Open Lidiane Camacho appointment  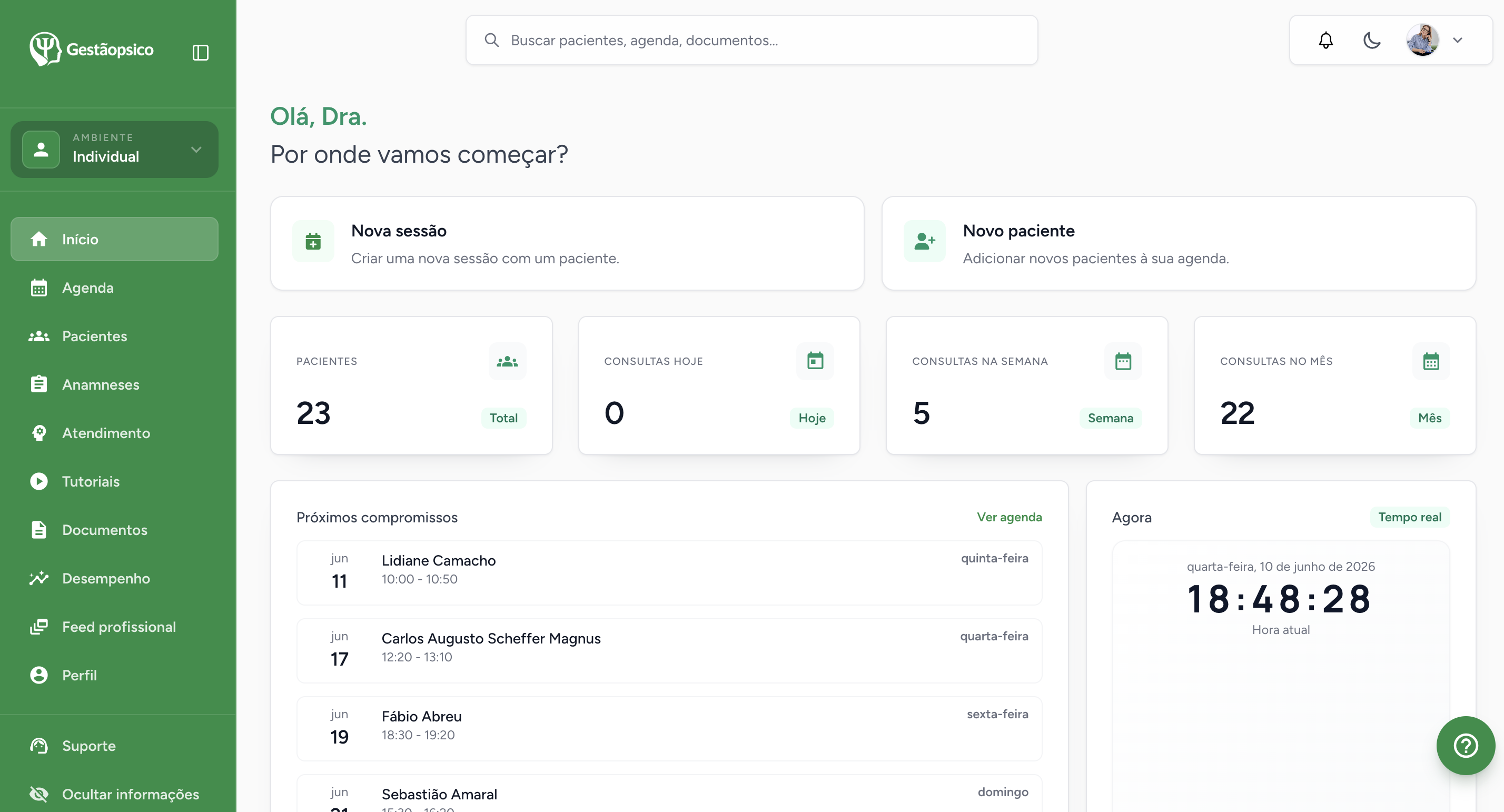click(669, 572)
